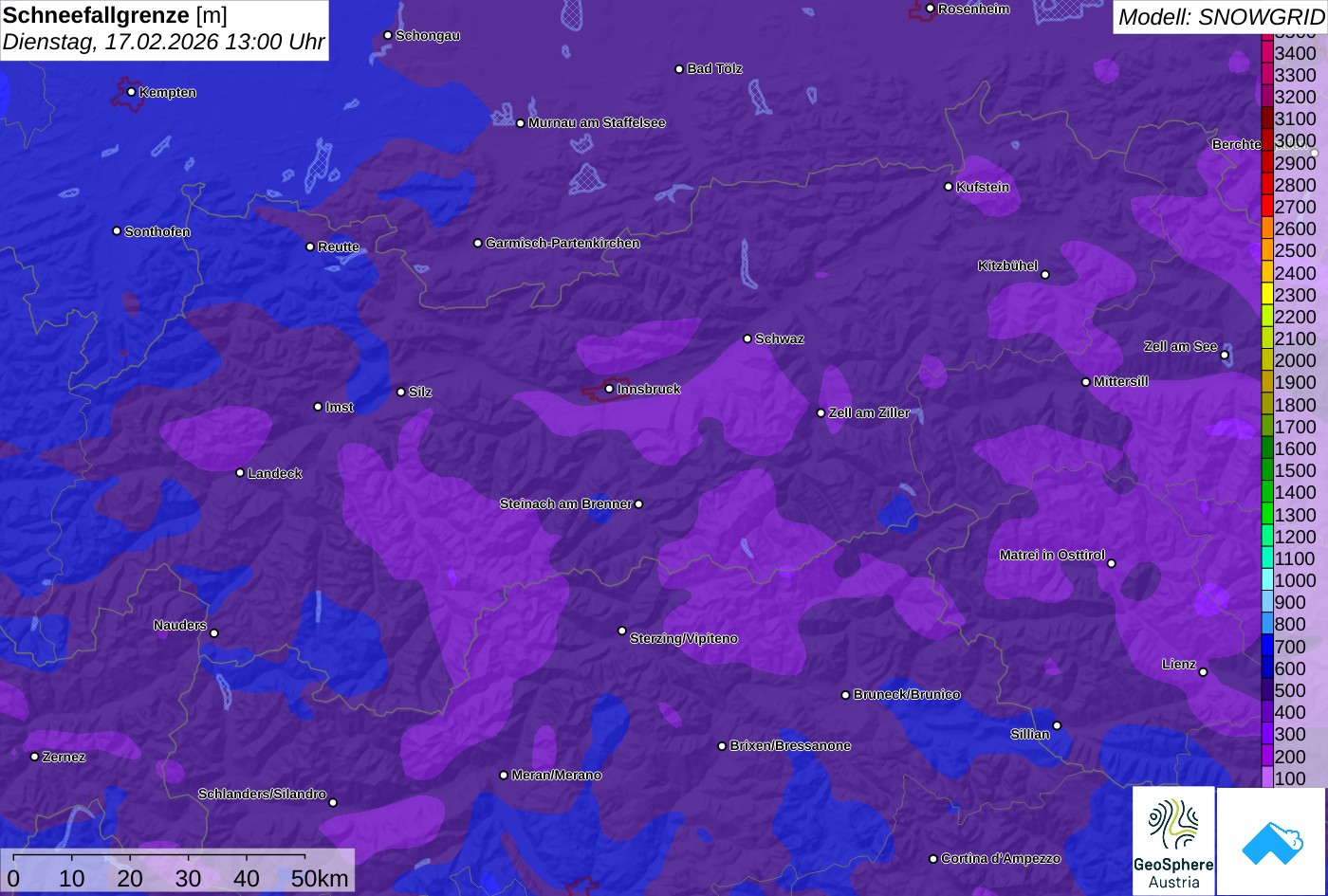Screen dimensions: 1328x896
Task: Click the '300' legend value
Action: click(x=1290, y=735)
